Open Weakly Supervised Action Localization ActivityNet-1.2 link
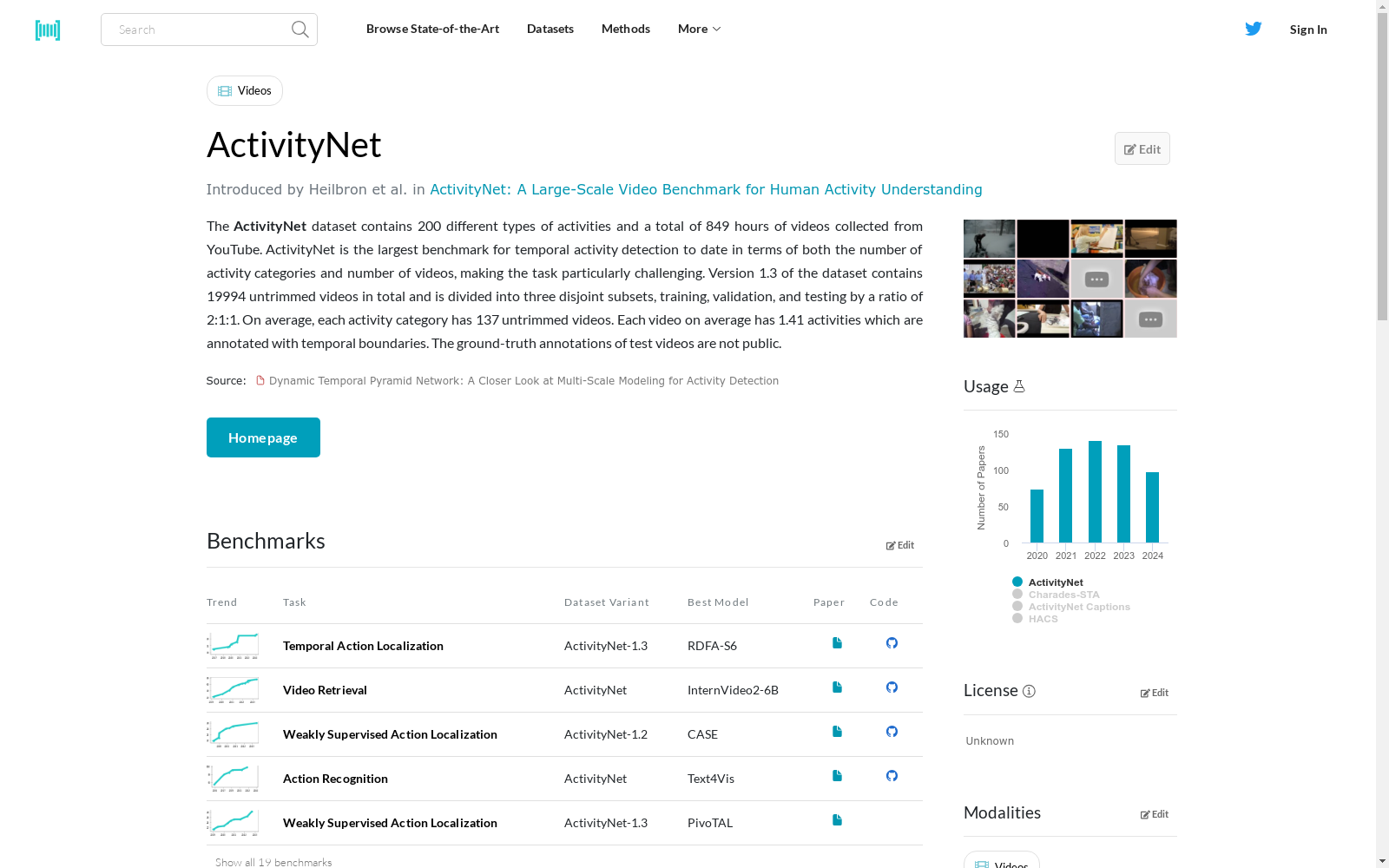Image resolution: width=1389 pixels, height=868 pixels. 390,734
